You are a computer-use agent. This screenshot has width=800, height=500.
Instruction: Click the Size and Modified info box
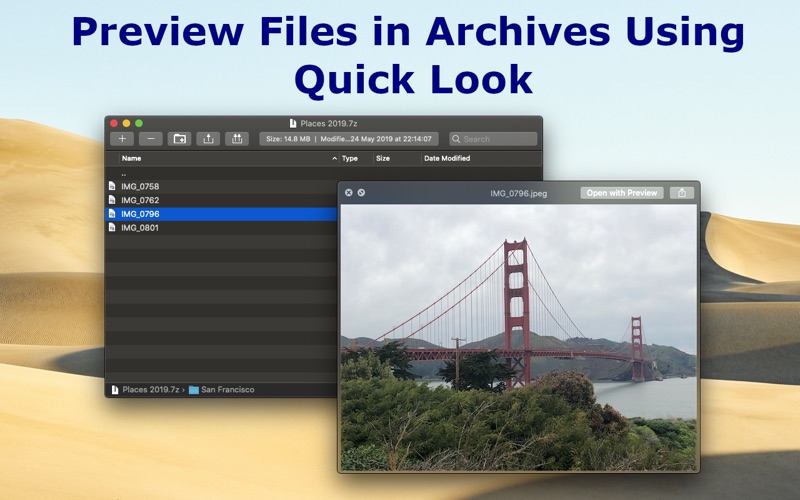point(349,139)
